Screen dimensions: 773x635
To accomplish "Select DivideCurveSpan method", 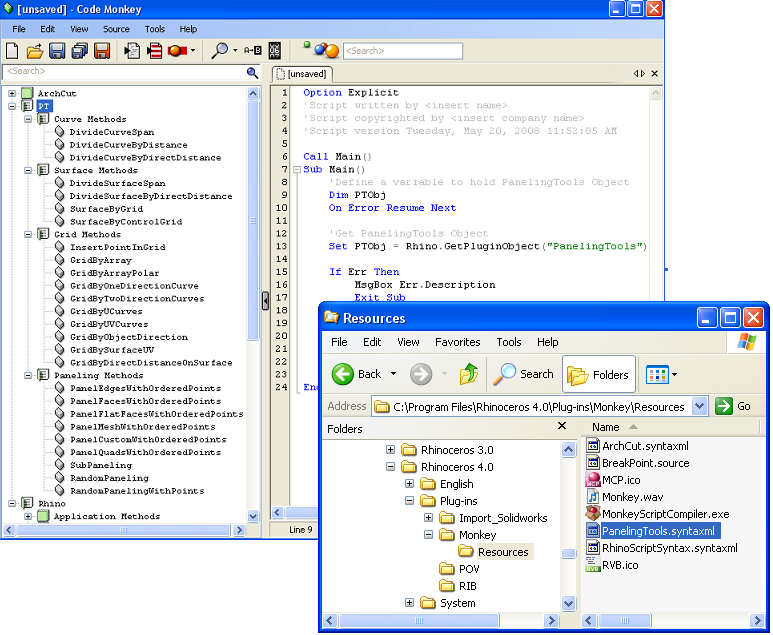I will pos(111,132).
